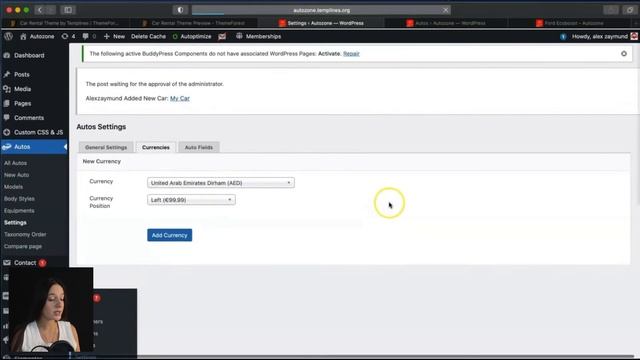Open the My Car link
This screenshot has height=360, width=640.
tap(180, 98)
